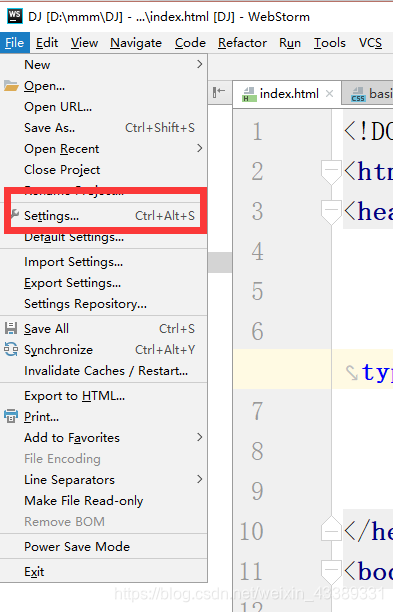Click the floppy disk icon beside Save All
Image resolution: width=393 pixels, height=612 pixels.
tap(11, 328)
